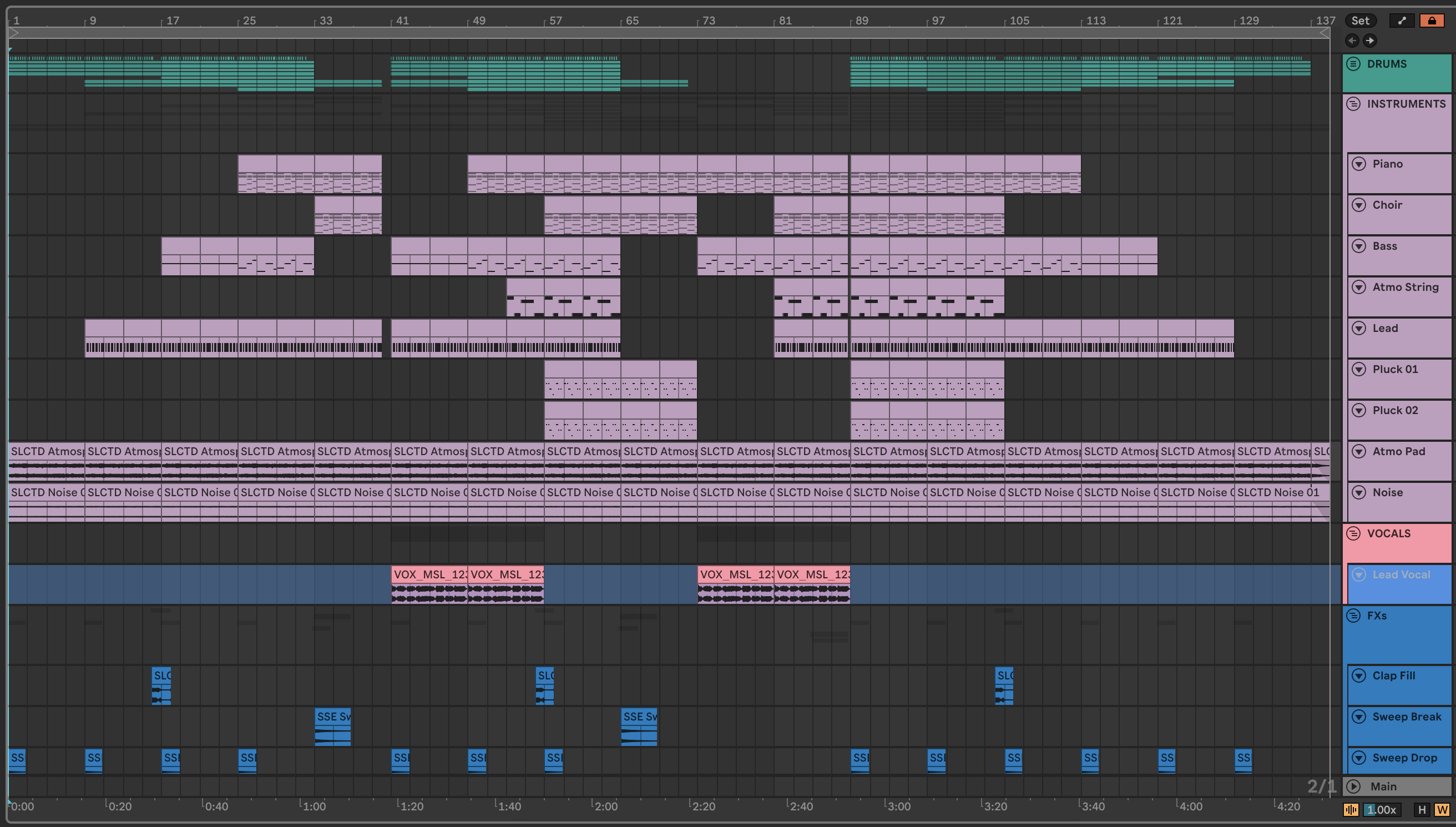Fold the VOCALS group track
1456x827 pixels.
coord(1354,533)
